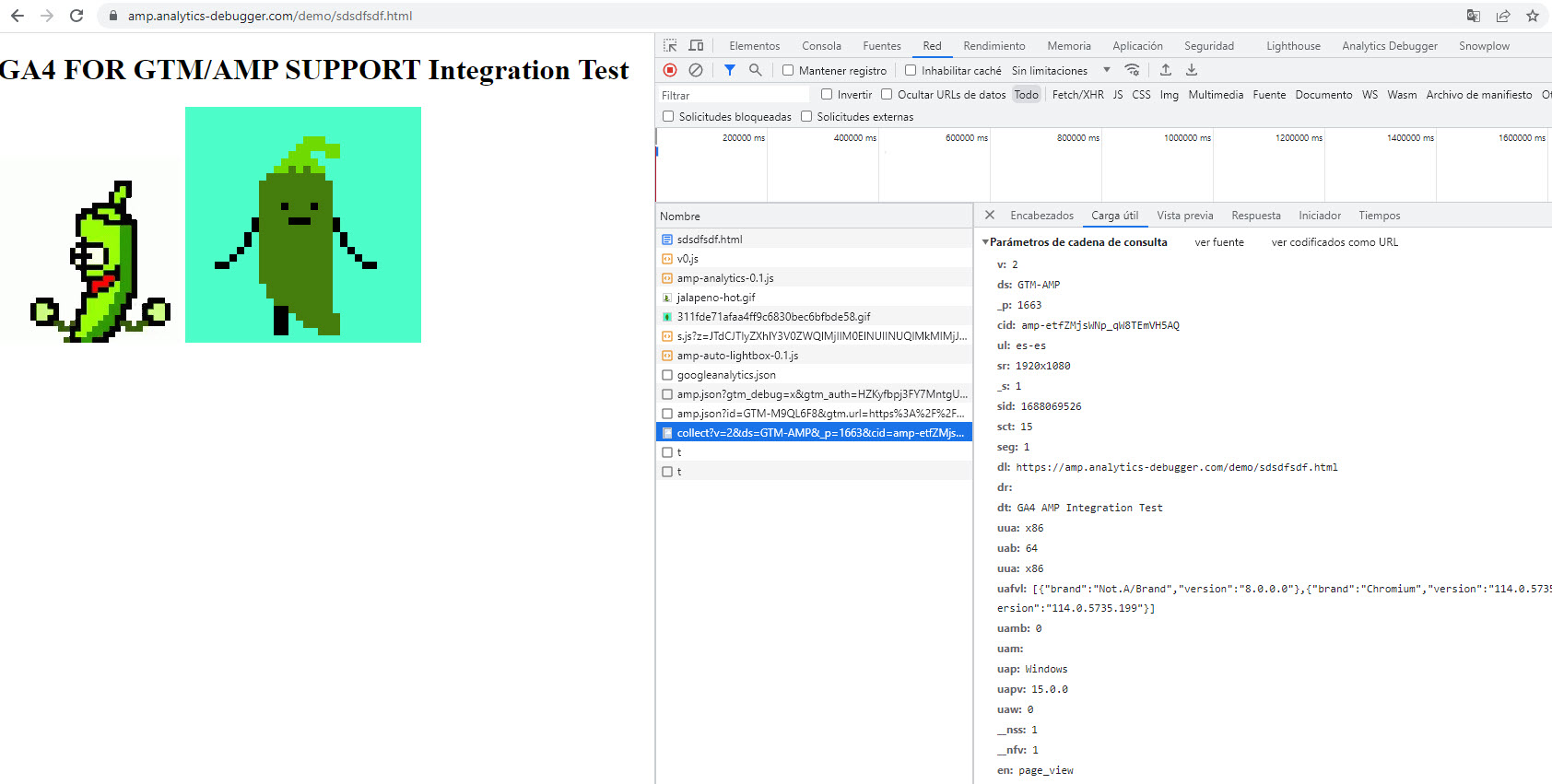Stop recording network log
The width and height of the screenshot is (1552, 784).
670,70
